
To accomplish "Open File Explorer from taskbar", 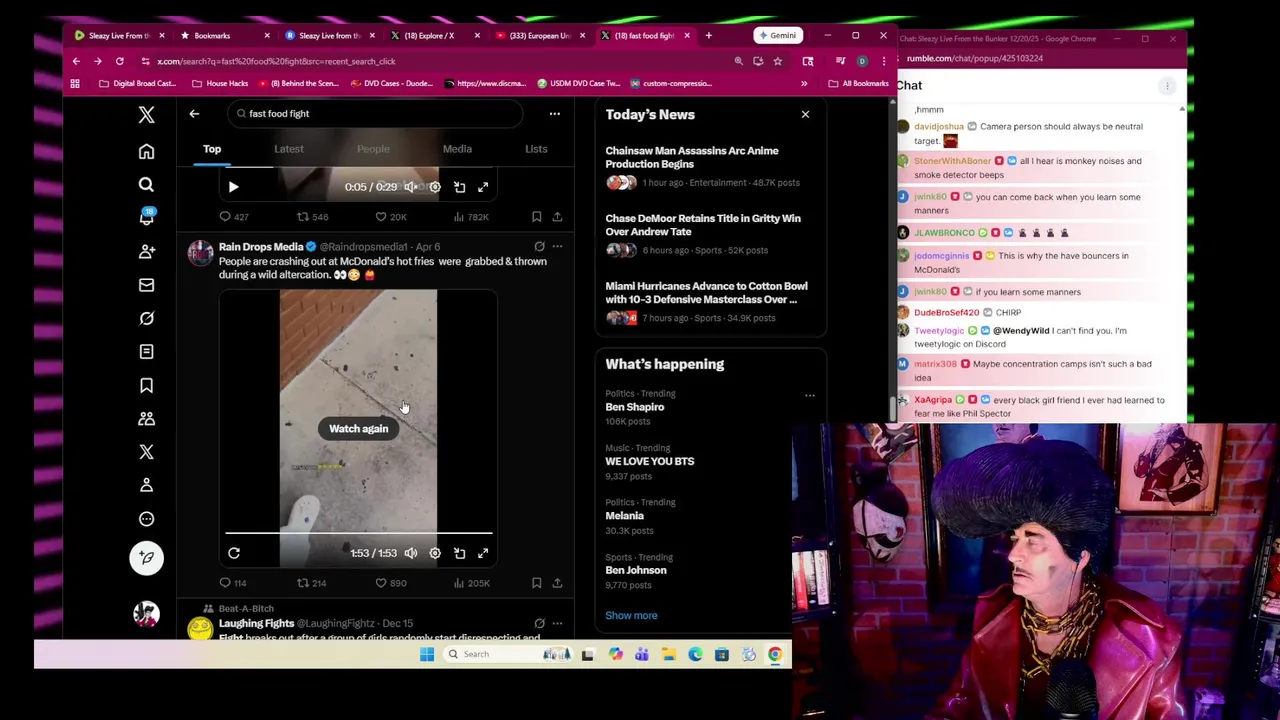I will 669,654.
